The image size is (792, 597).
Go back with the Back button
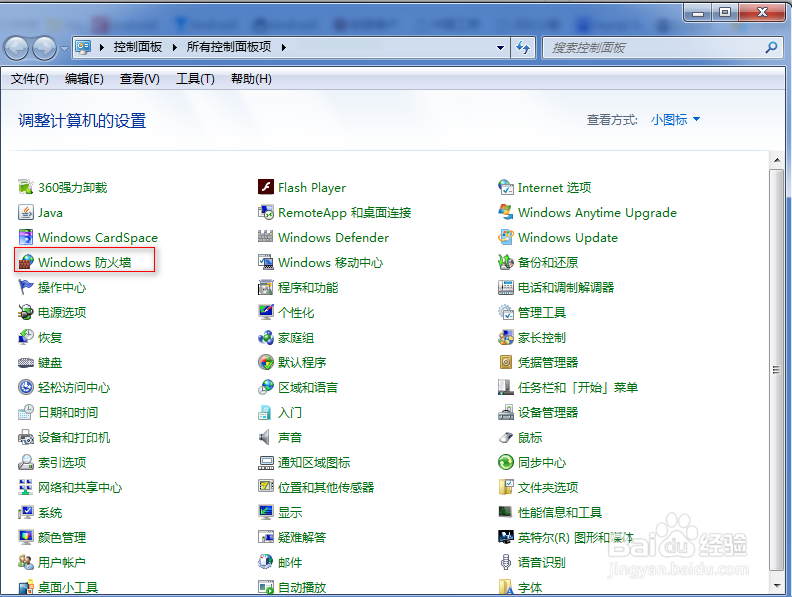tap(16, 48)
